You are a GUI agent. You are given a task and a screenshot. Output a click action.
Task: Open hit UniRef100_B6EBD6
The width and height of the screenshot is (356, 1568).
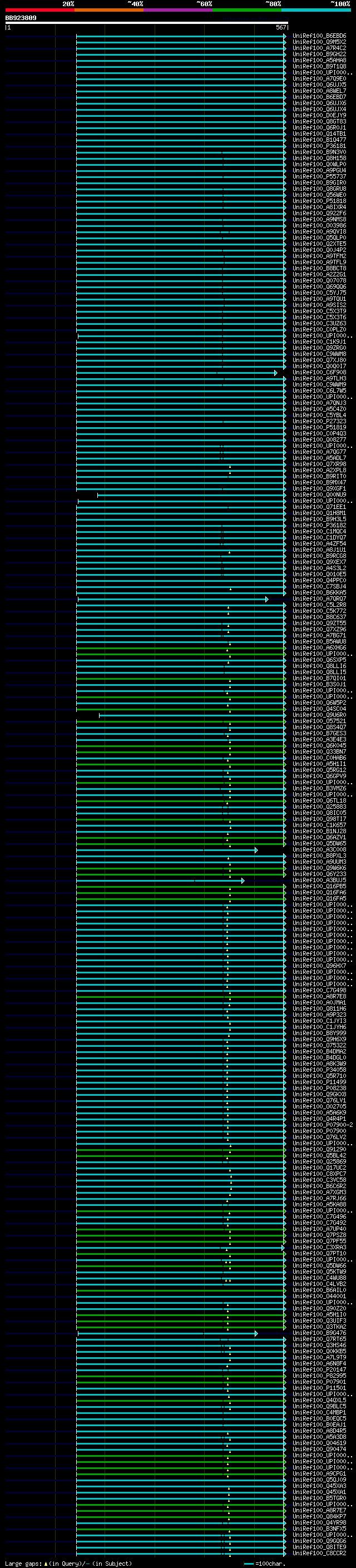319,36
